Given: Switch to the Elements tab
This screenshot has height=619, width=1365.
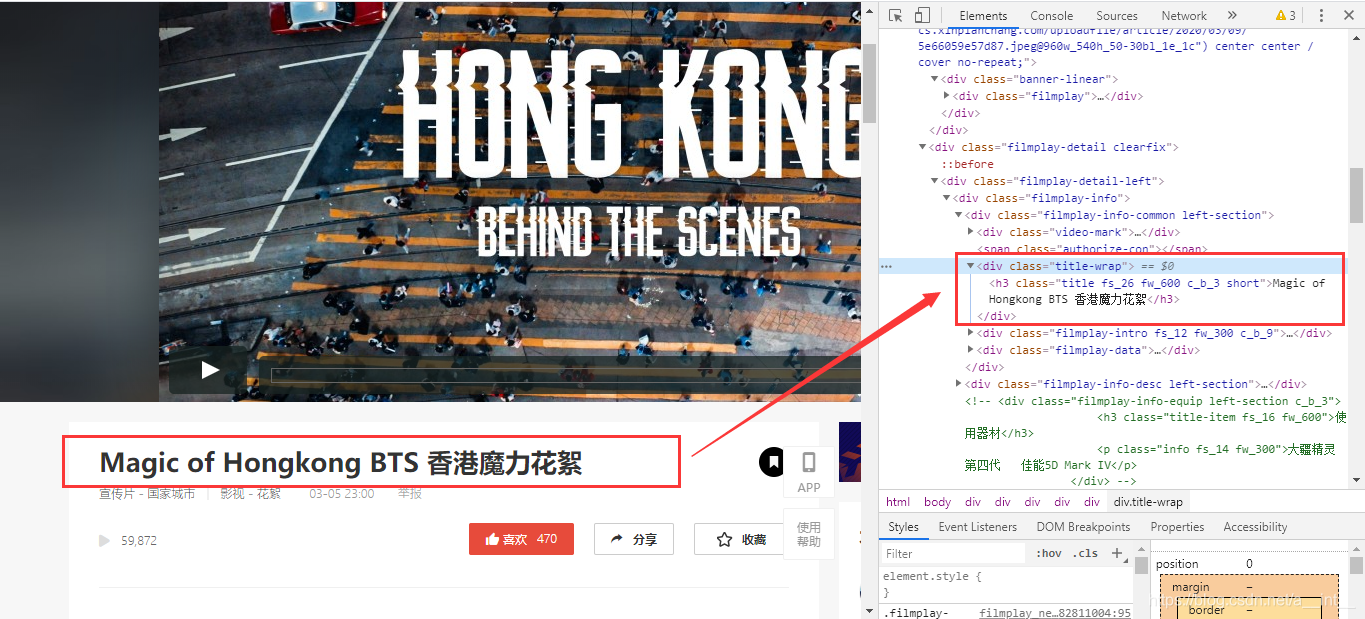Looking at the screenshot, I should pyautogui.click(x=983, y=15).
